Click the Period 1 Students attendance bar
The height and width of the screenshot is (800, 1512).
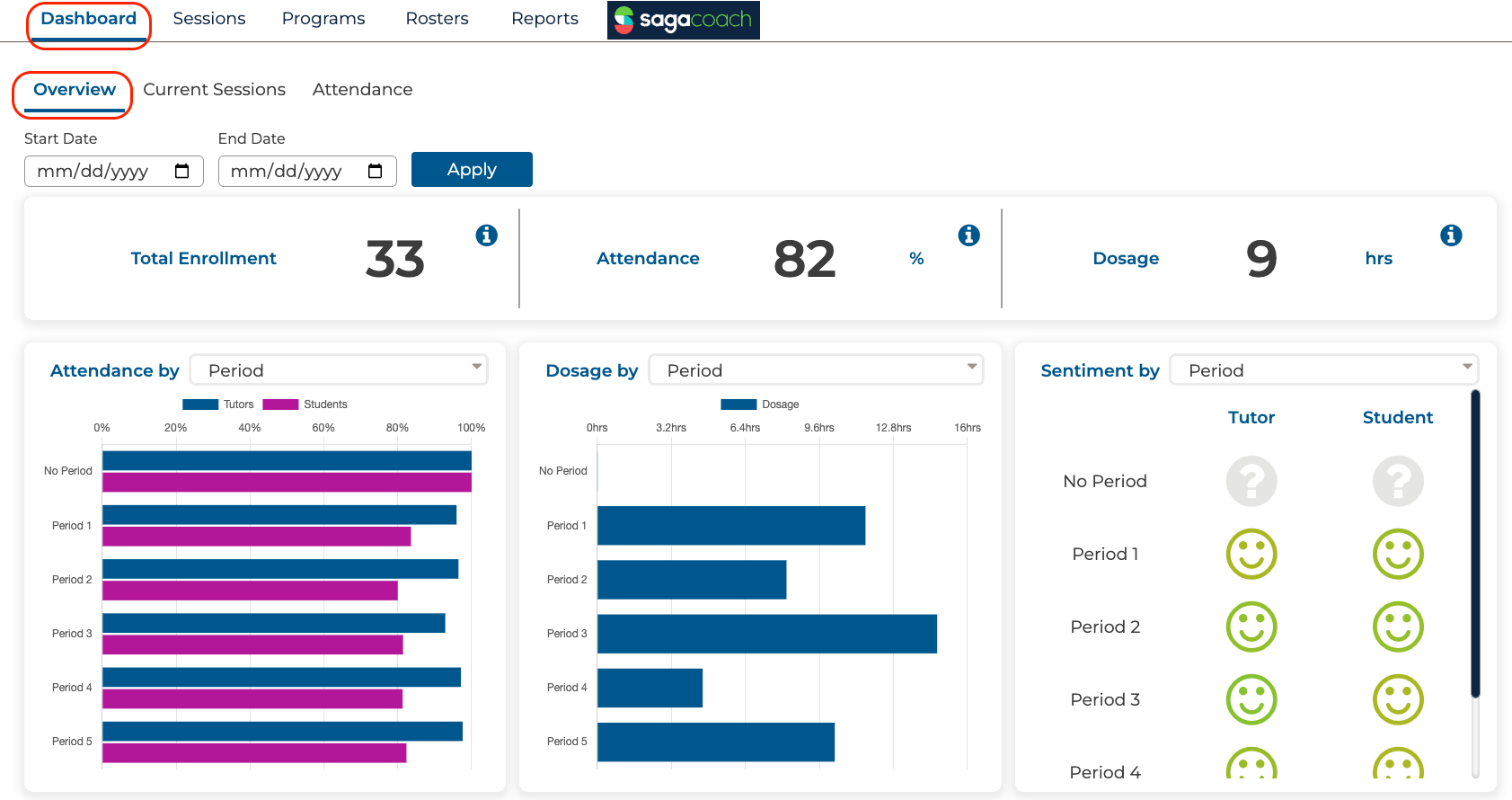point(257,537)
